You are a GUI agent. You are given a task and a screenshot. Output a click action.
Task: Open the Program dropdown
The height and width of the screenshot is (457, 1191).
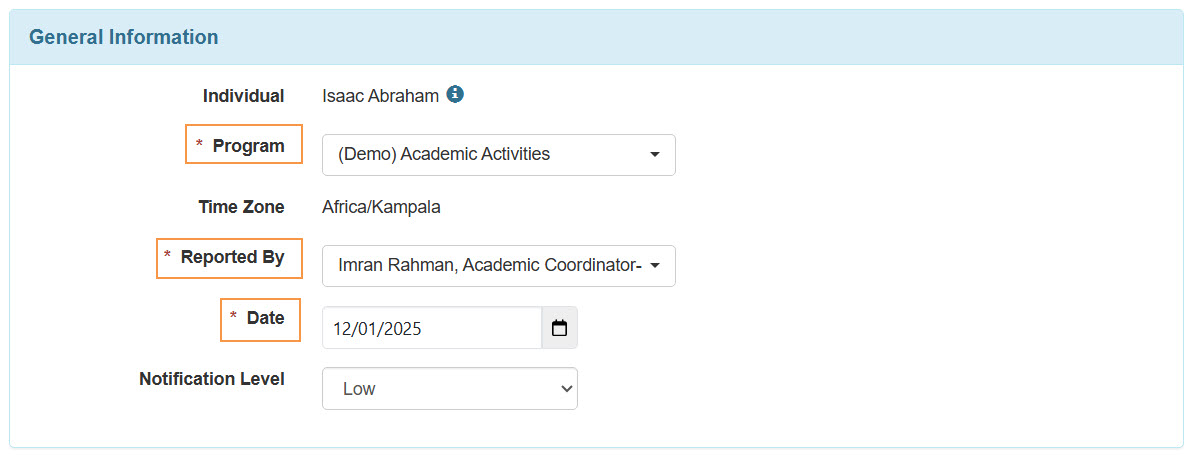[x=498, y=155]
